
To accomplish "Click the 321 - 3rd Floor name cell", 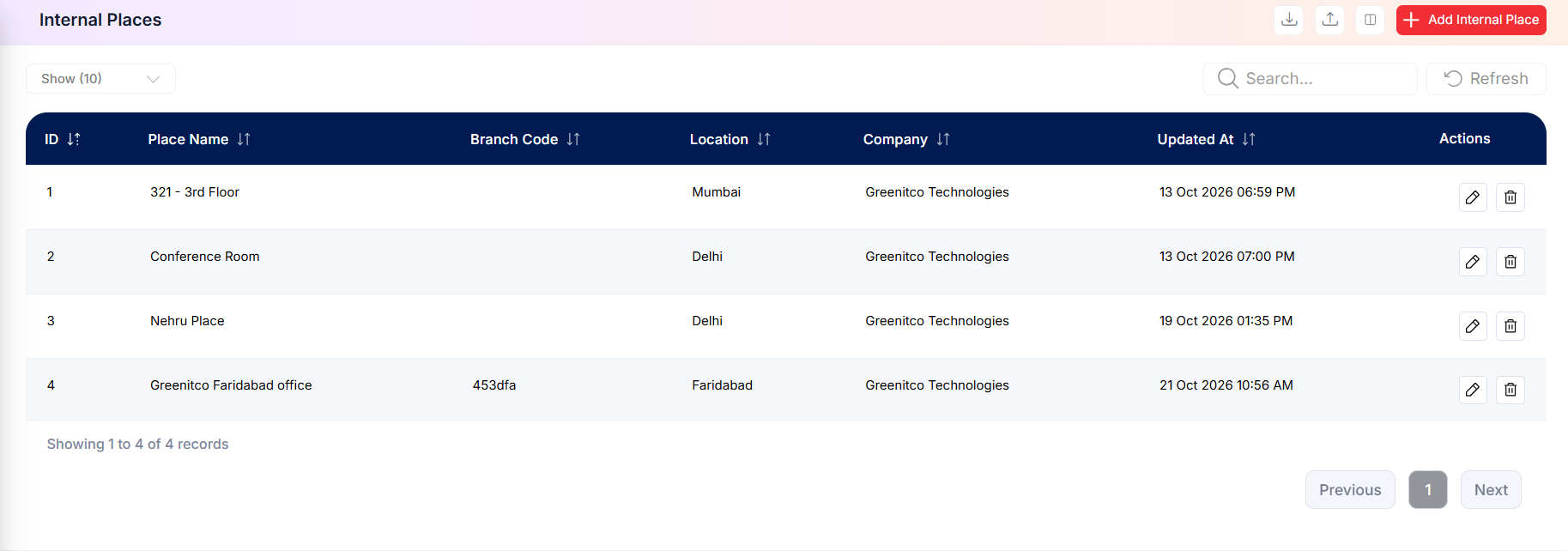I will point(195,192).
